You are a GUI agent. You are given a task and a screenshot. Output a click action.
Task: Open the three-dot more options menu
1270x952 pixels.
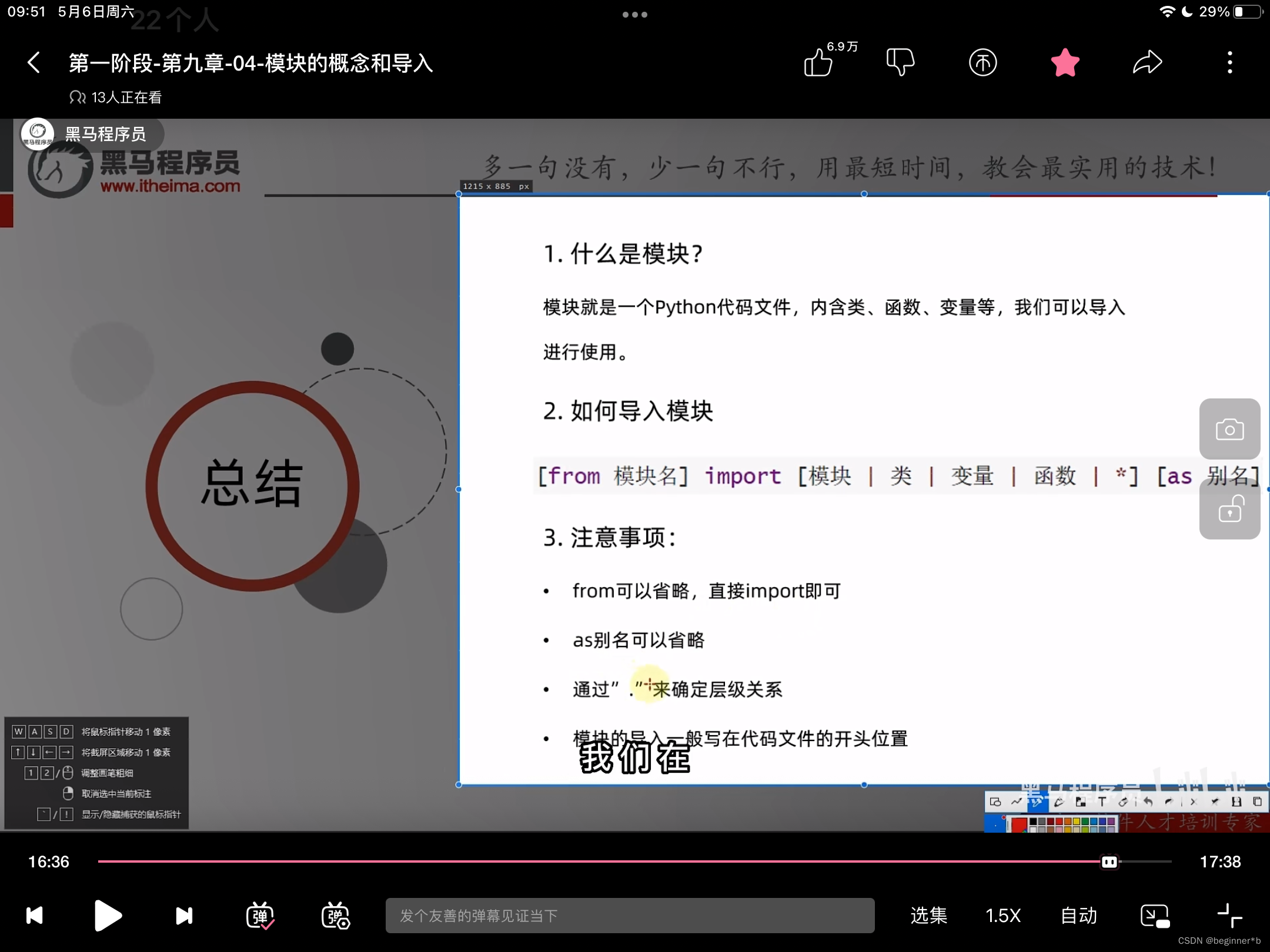click(x=1229, y=62)
